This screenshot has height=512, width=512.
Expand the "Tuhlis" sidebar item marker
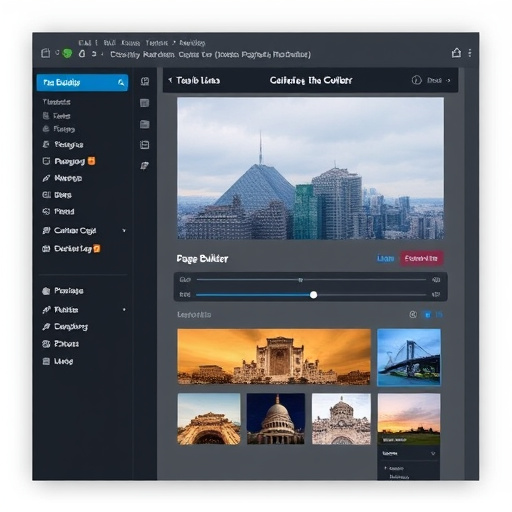pyautogui.click(x=124, y=310)
